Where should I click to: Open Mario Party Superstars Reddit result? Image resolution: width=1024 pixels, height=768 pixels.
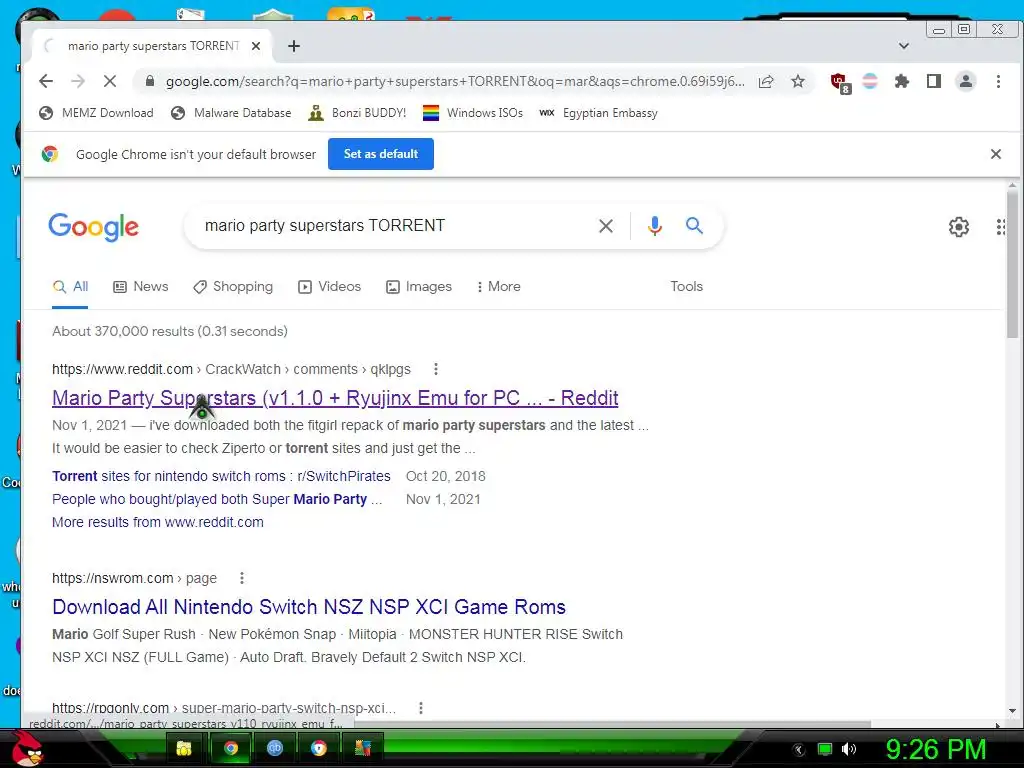pyautogui.click(x=335, y=398)
